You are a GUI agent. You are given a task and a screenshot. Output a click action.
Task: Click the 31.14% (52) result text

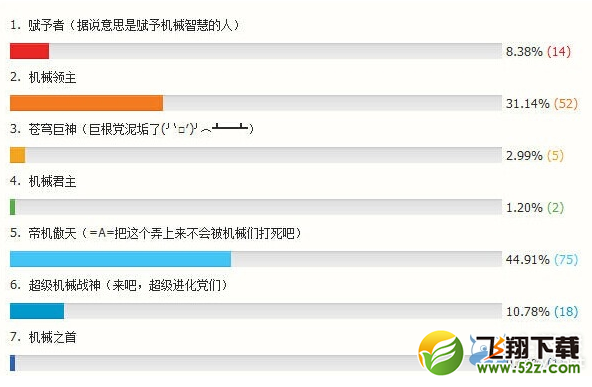(x=542, y=103)
